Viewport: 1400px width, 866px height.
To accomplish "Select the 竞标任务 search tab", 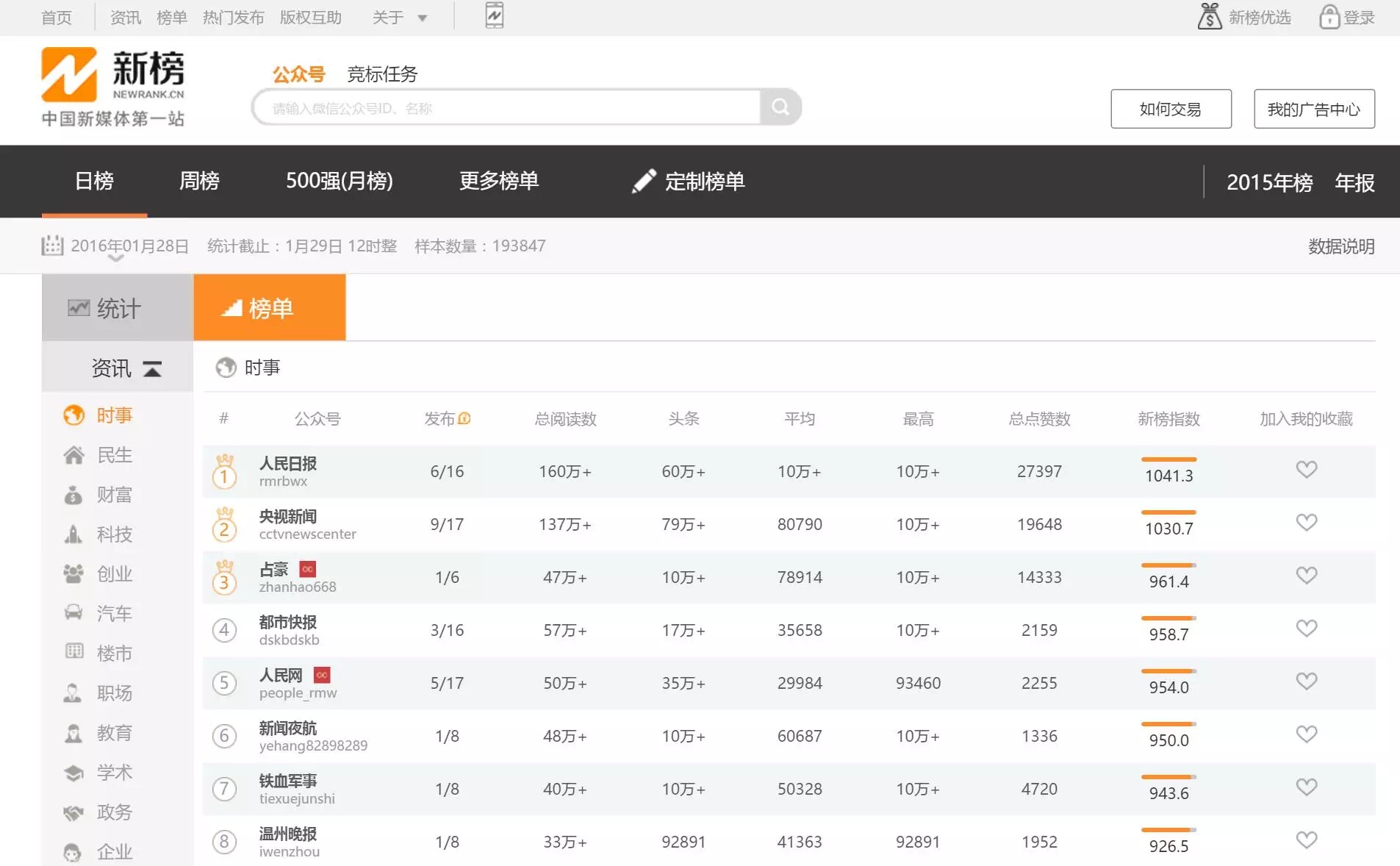I will click(382, 74).
